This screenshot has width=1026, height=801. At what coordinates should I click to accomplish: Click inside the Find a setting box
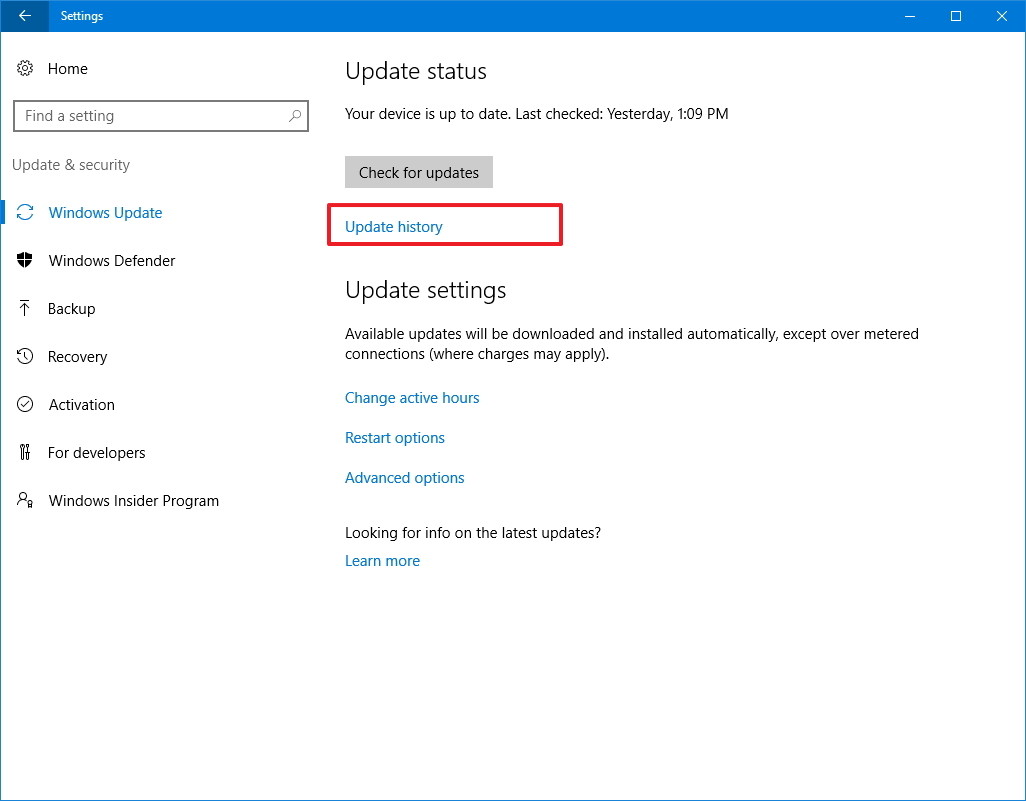[150, 116]
